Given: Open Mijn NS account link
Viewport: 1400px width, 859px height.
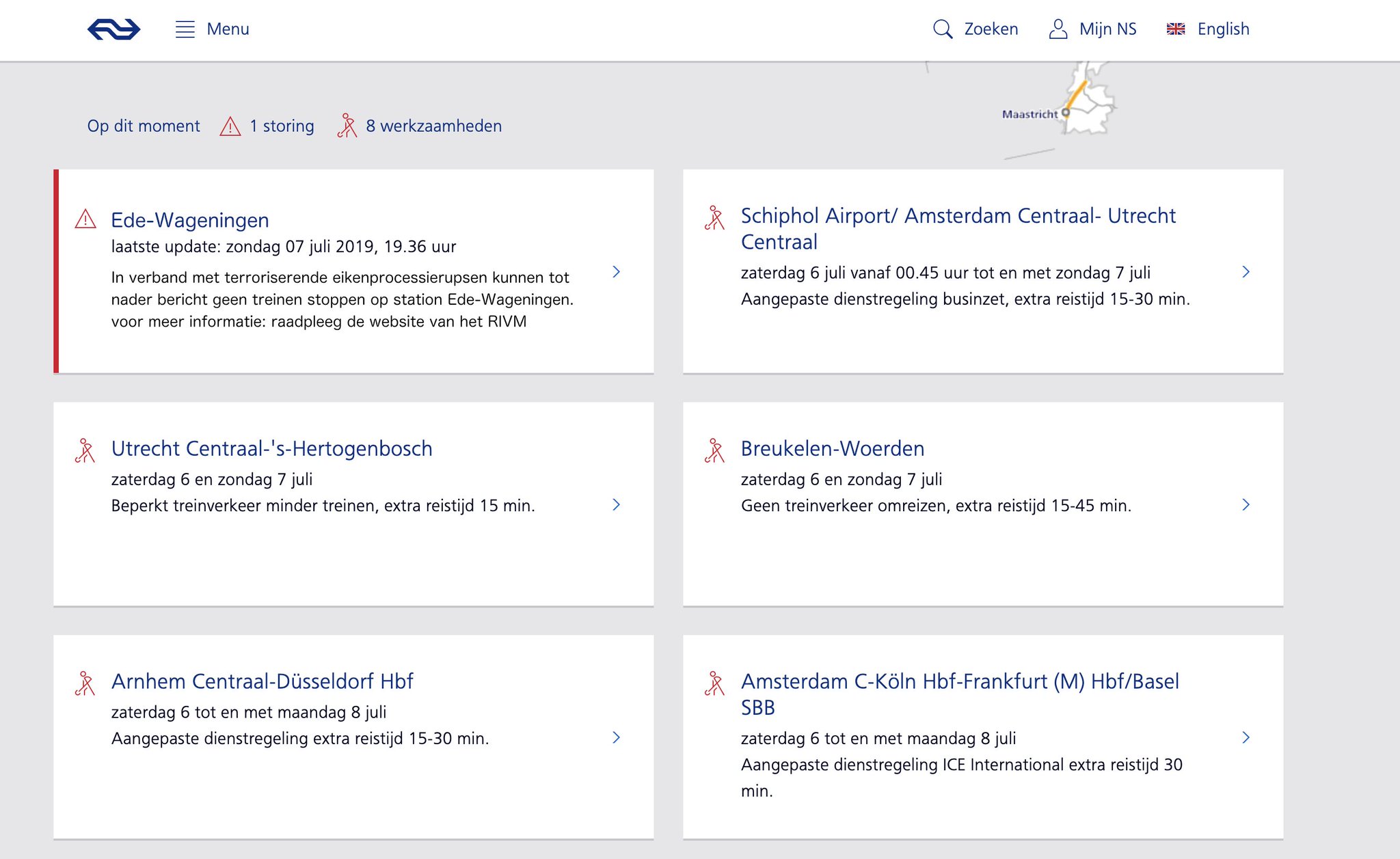Looking at the screenshot, I should (x=1107, y=29).
